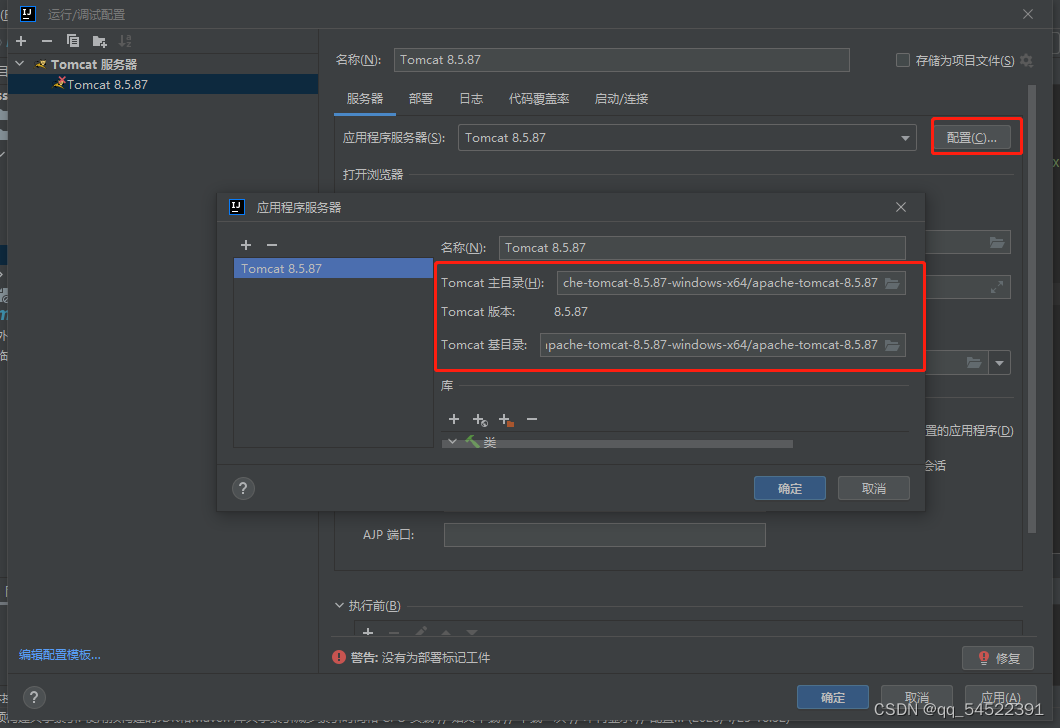Select Tomcat 8.5.87 in application server list
Screen dimensions: 1060x728
tap(333, 268)
